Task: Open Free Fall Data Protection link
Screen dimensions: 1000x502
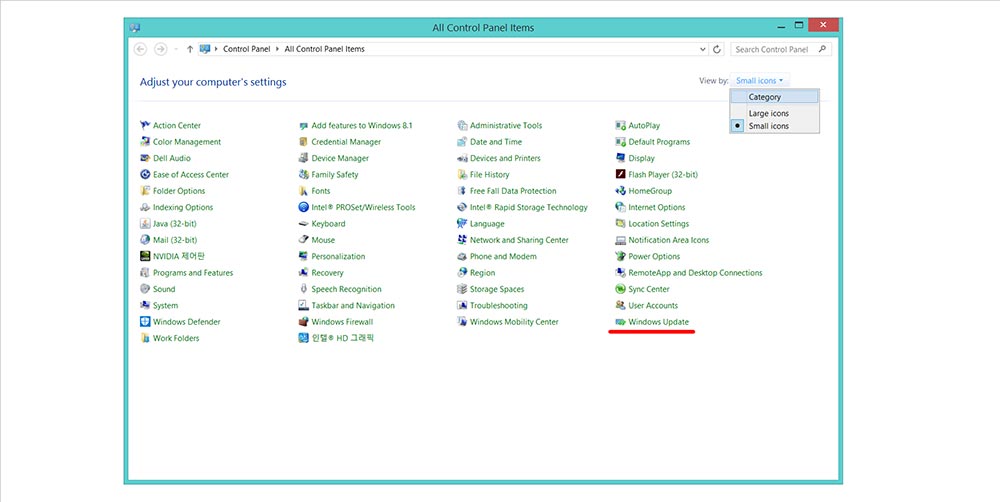Action: (x=513, y=191)
